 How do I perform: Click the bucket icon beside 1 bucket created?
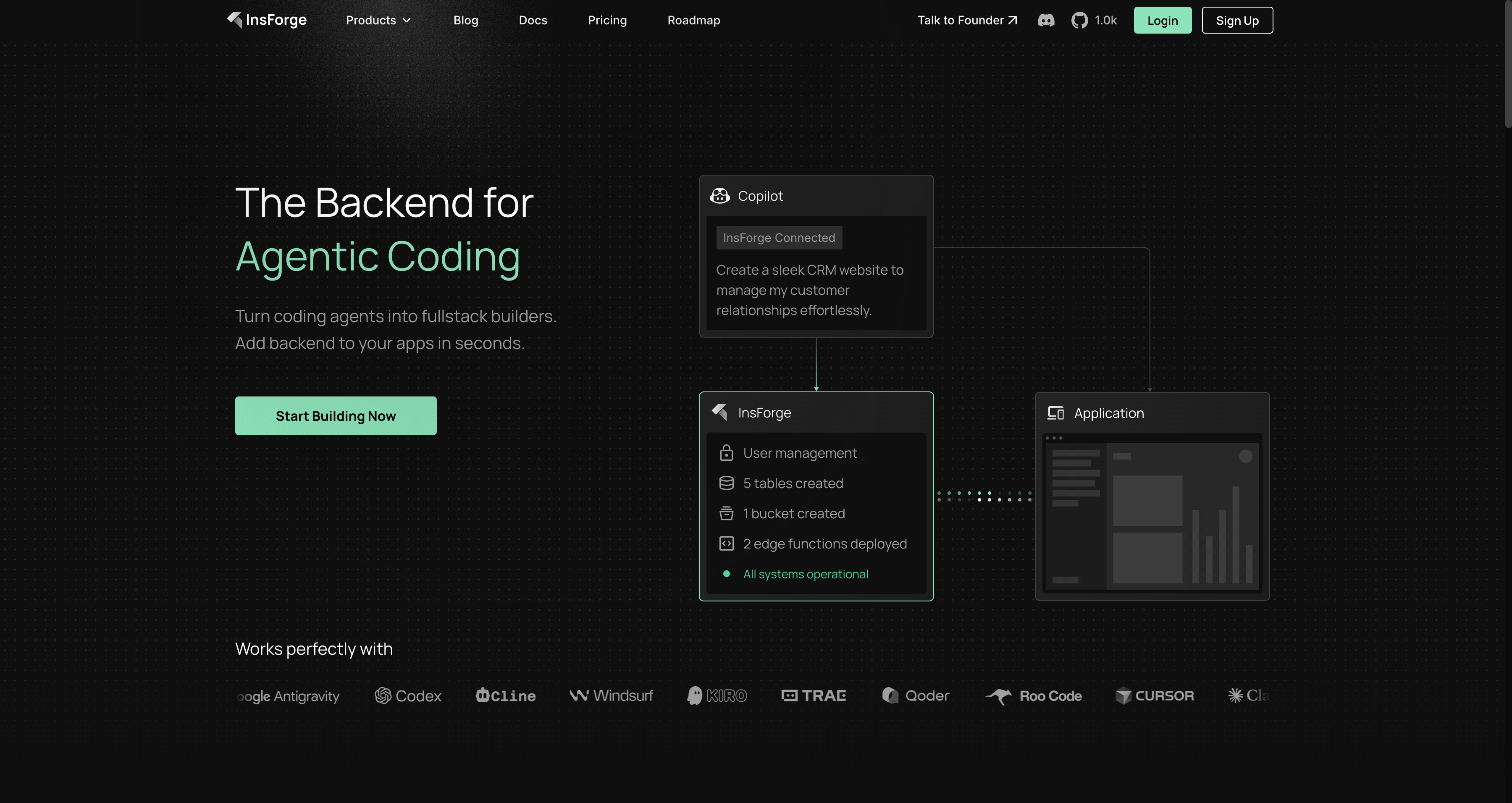(x=727, y=513)
